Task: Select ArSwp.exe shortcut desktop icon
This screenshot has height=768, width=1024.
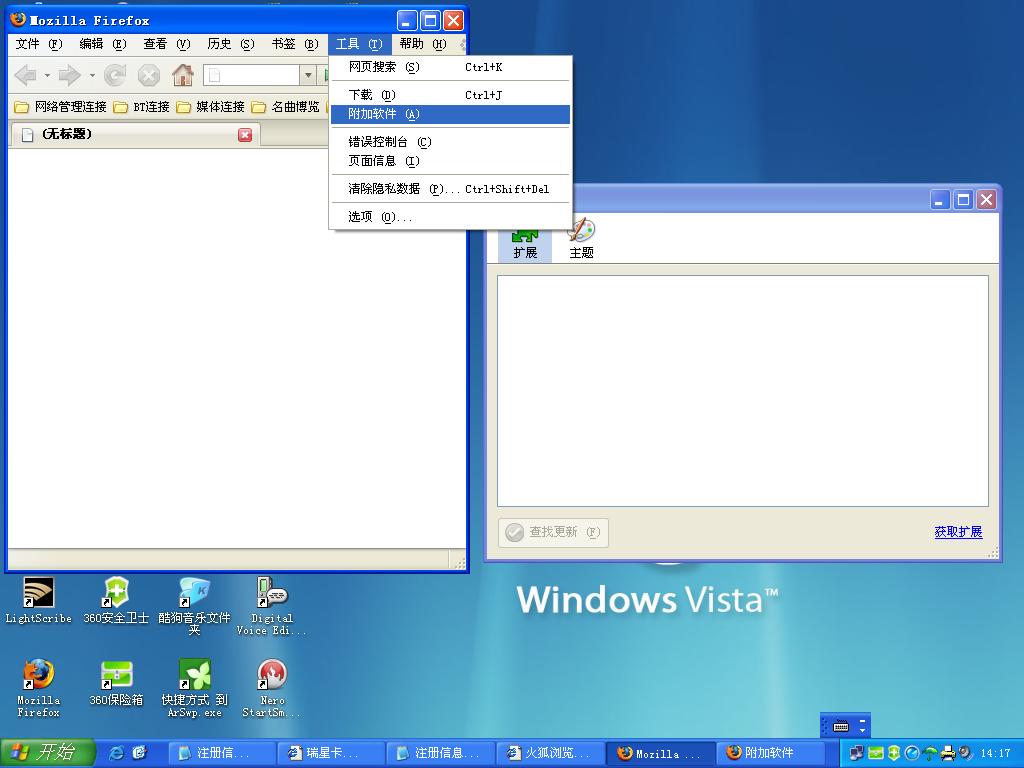Action: (194, 689)
